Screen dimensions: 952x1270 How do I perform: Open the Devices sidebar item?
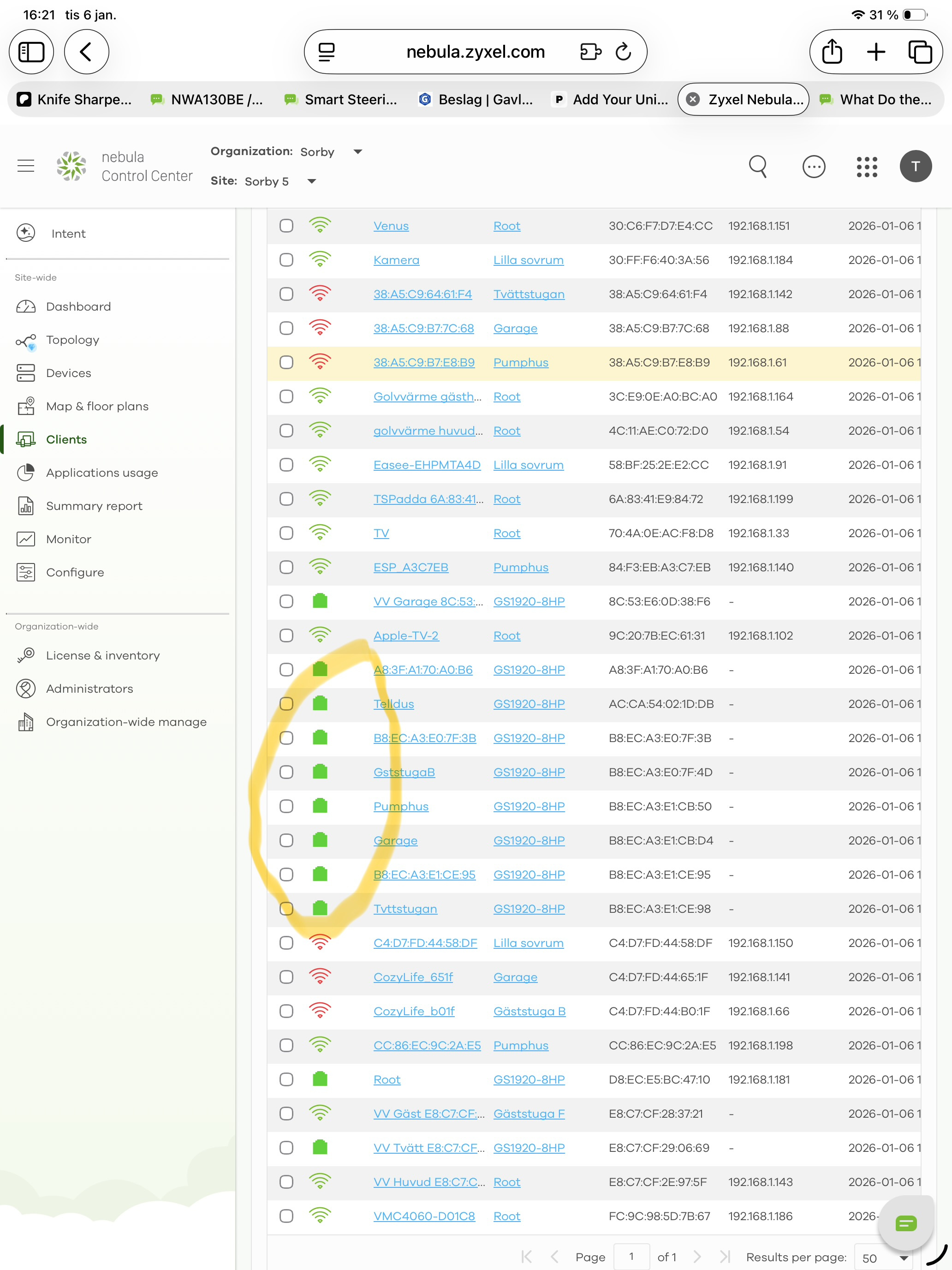(68, 373)
